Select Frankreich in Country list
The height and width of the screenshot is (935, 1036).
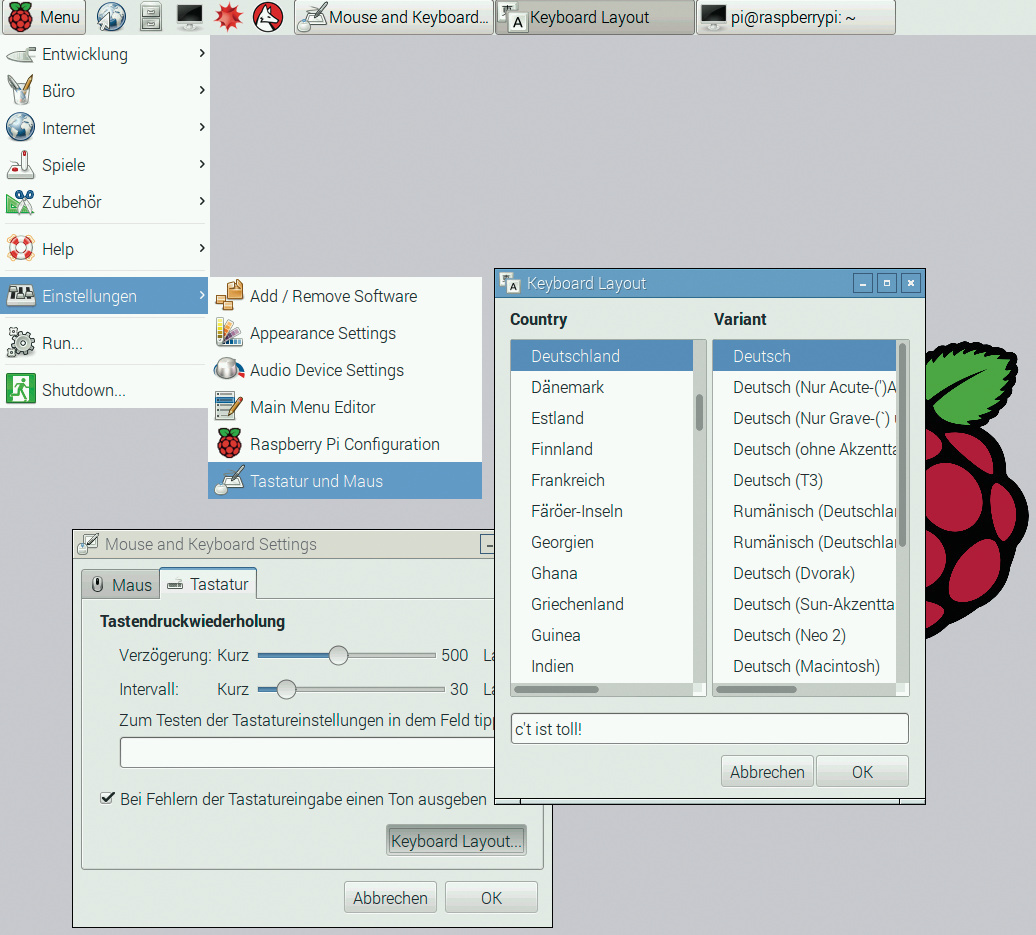coord(602,480)
